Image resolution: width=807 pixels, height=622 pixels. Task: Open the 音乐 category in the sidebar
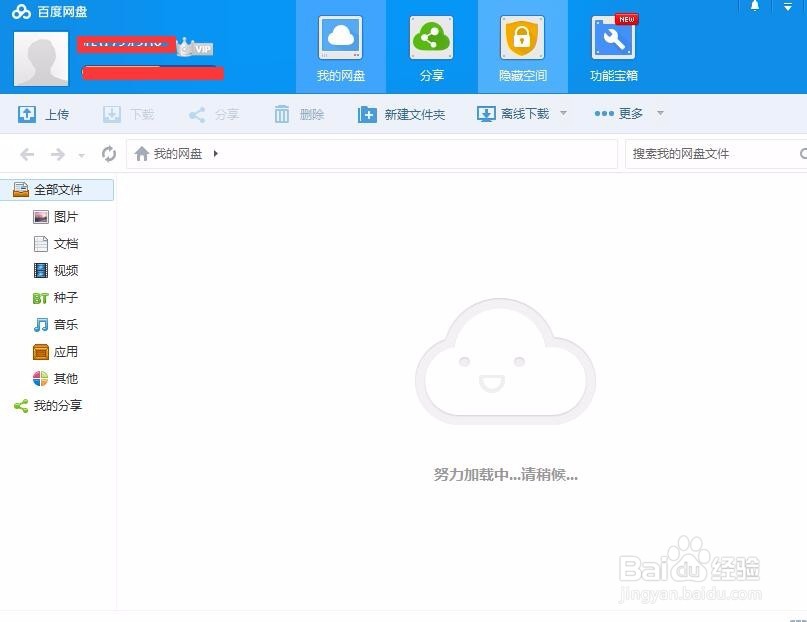[x=65, y=324]
